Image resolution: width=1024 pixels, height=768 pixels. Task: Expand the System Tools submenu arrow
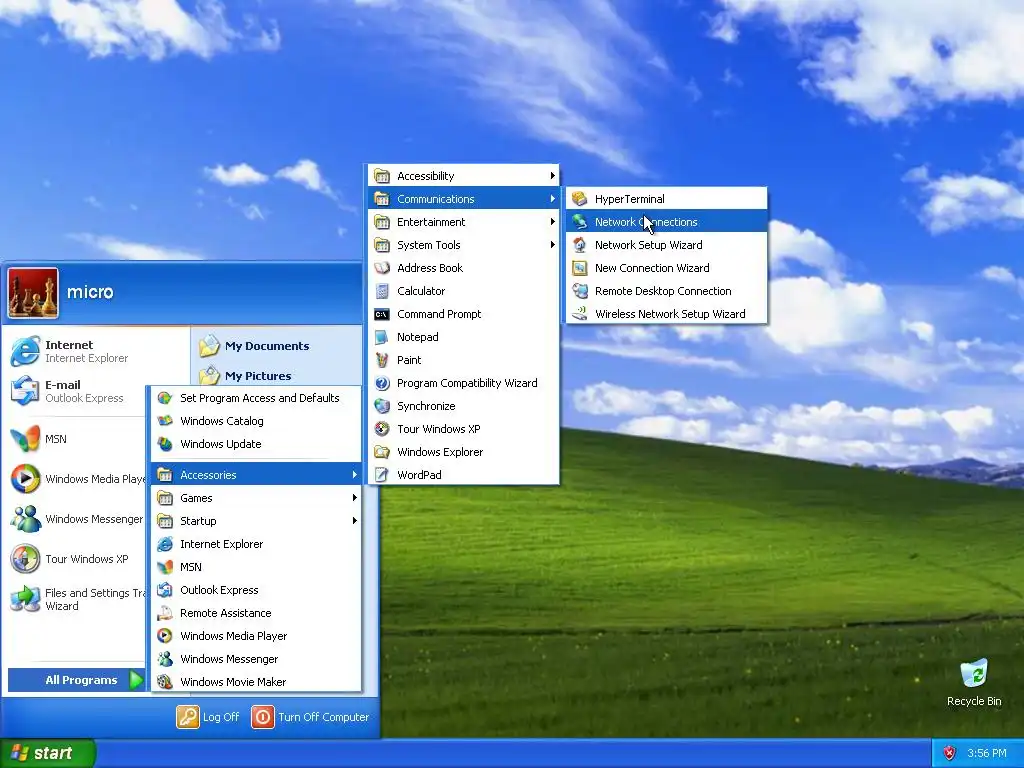552,245
